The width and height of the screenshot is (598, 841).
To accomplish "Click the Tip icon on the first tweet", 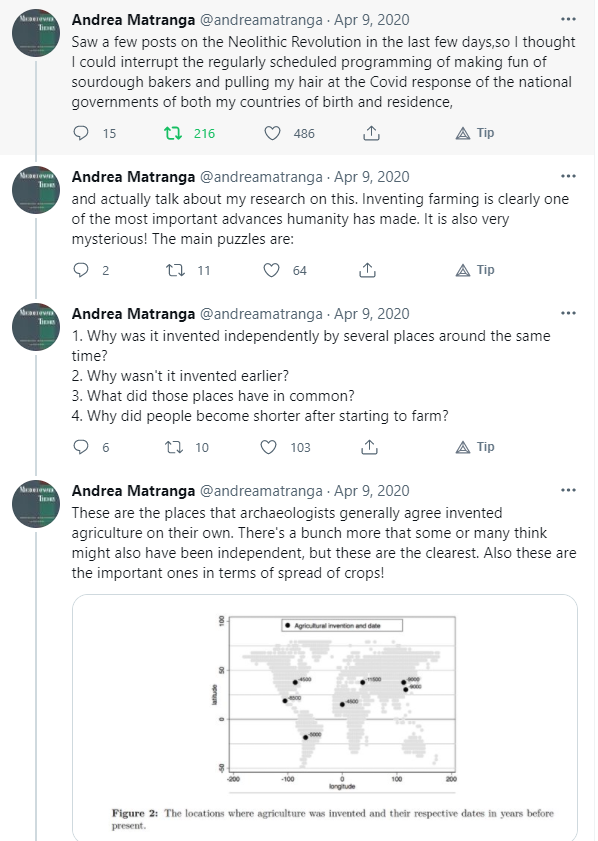I will 470,132.
